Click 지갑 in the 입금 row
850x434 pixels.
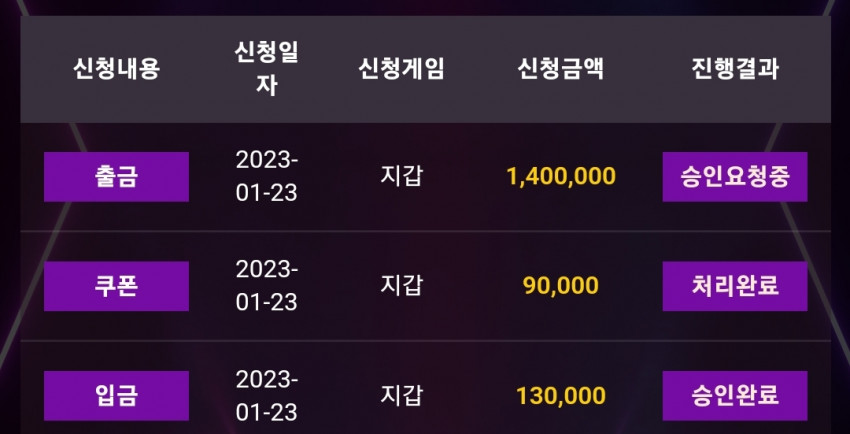401,395
